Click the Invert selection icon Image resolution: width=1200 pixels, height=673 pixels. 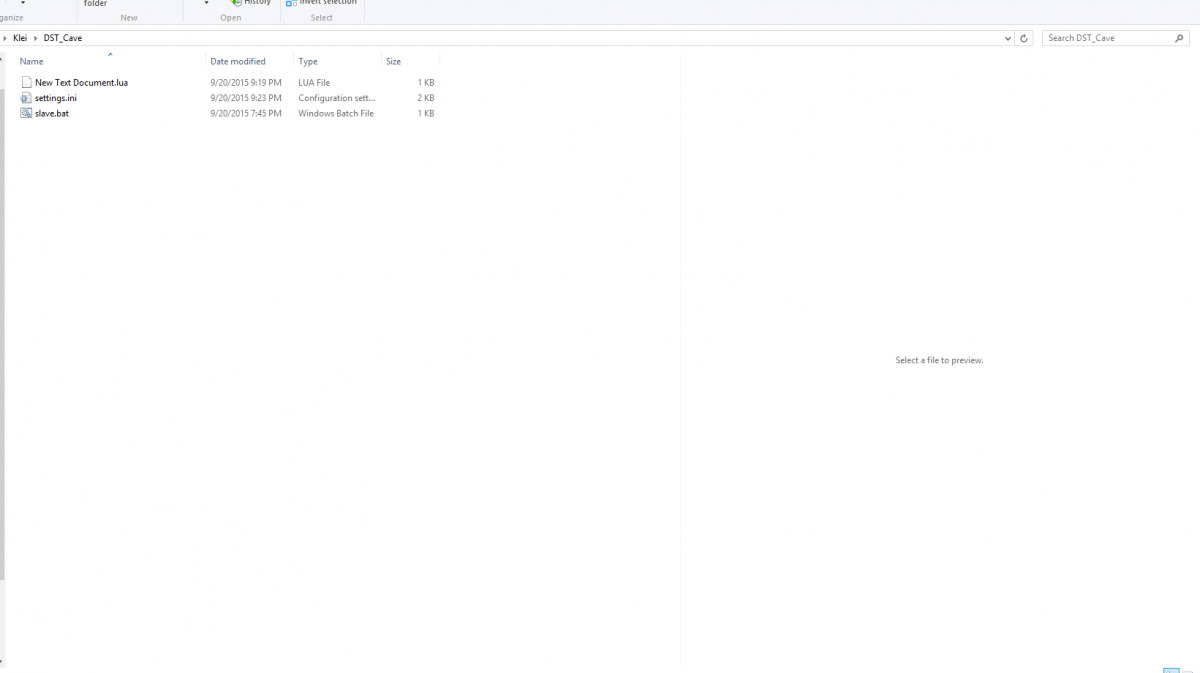291,3
